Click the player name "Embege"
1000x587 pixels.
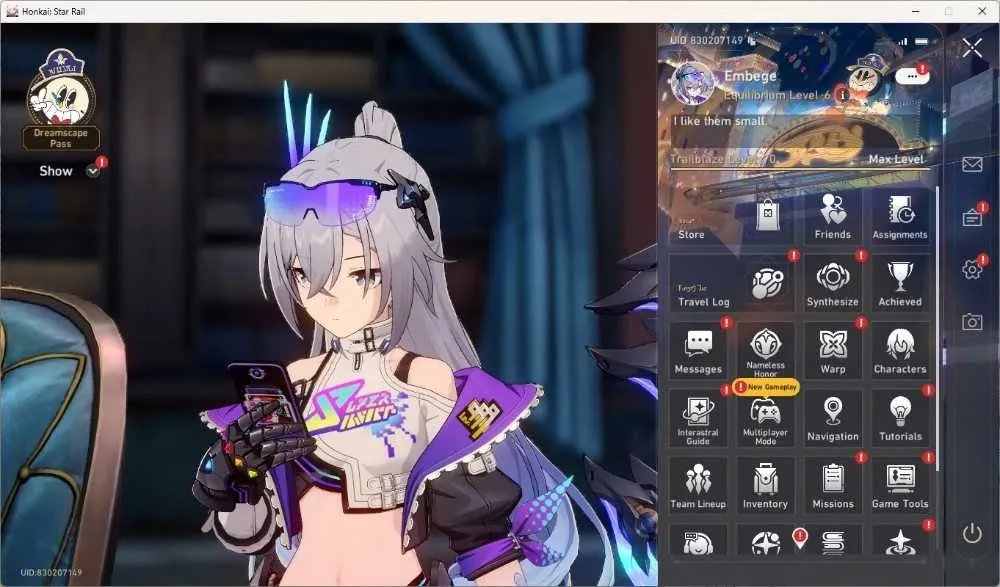pyautogui.click(x=750, y=76)
